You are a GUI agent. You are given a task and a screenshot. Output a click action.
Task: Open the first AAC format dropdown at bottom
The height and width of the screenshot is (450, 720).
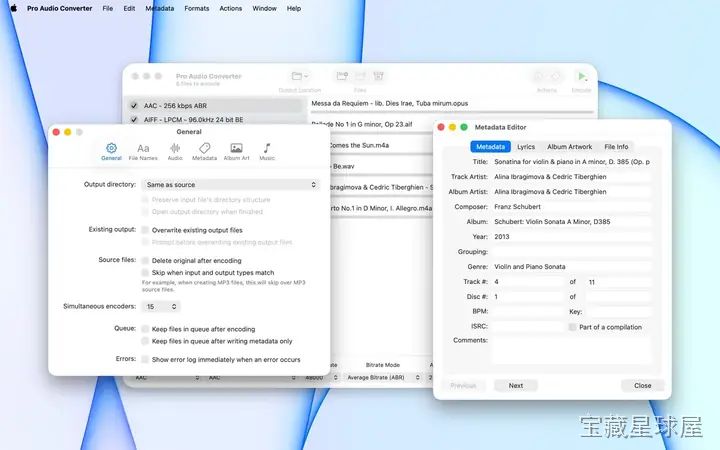coord(167,377)
